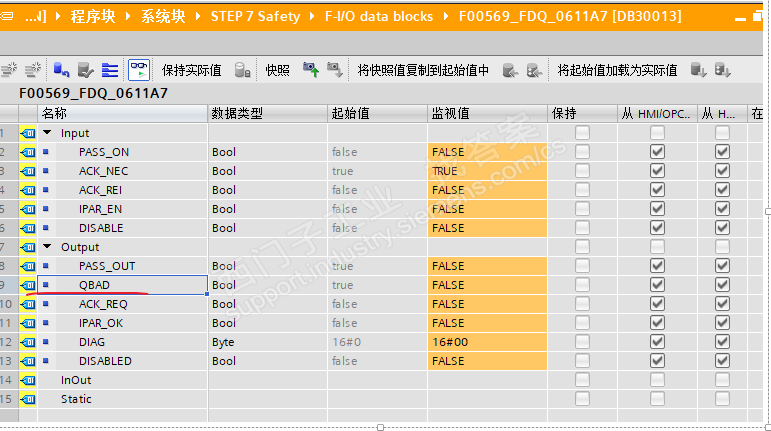
Task: Click the 保持 column header
Action: click(582, 114)
